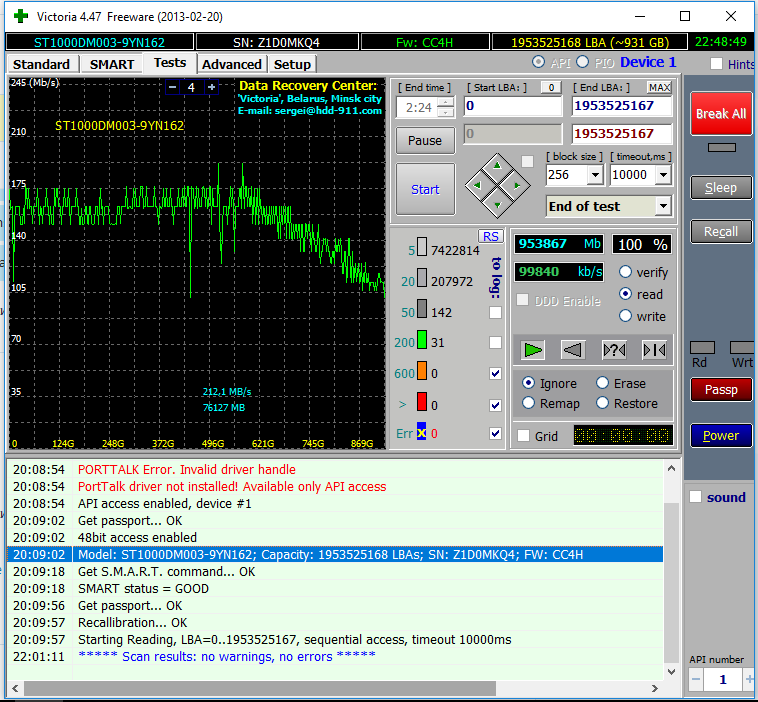Click the RS reset counters button

(x=491, y=236)
